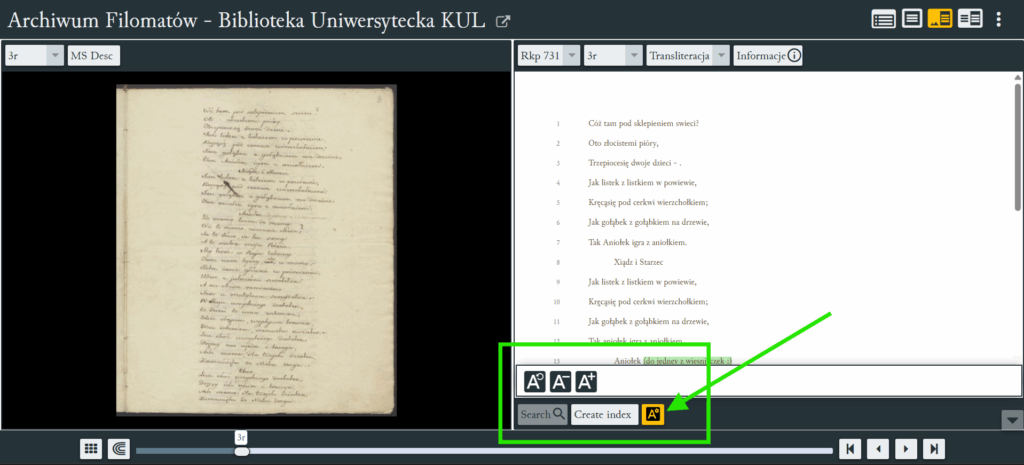Open the Transliteracja edition level dropdown

(686, 56)
